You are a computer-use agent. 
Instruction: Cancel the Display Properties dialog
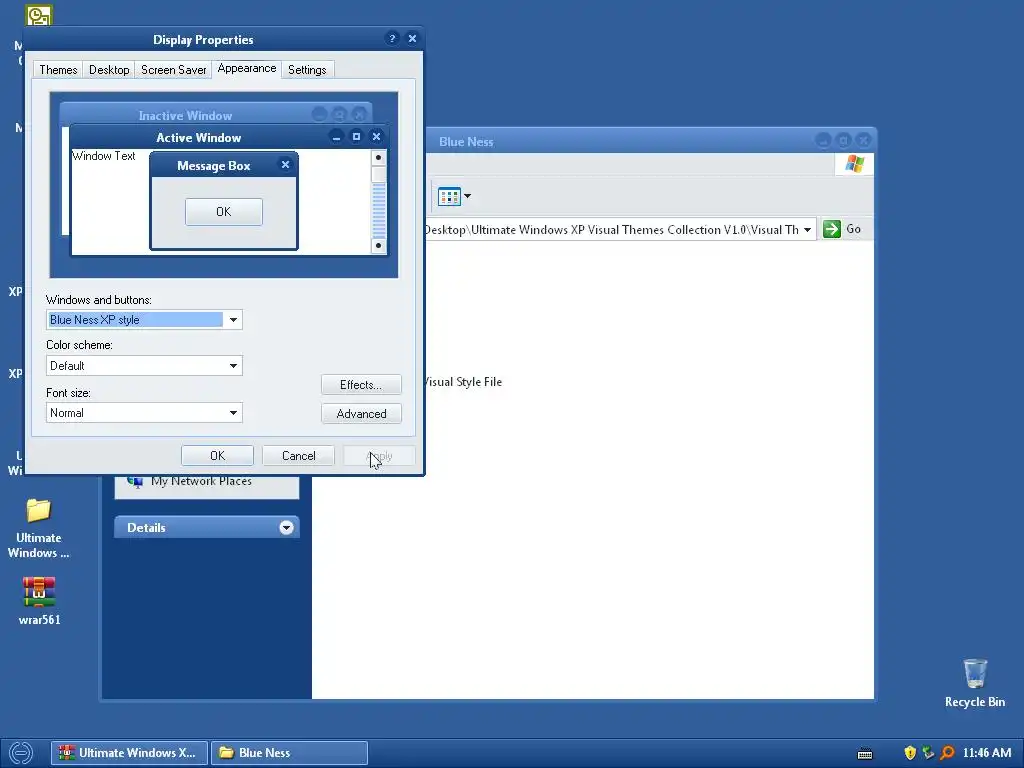(x=298, y=456)
